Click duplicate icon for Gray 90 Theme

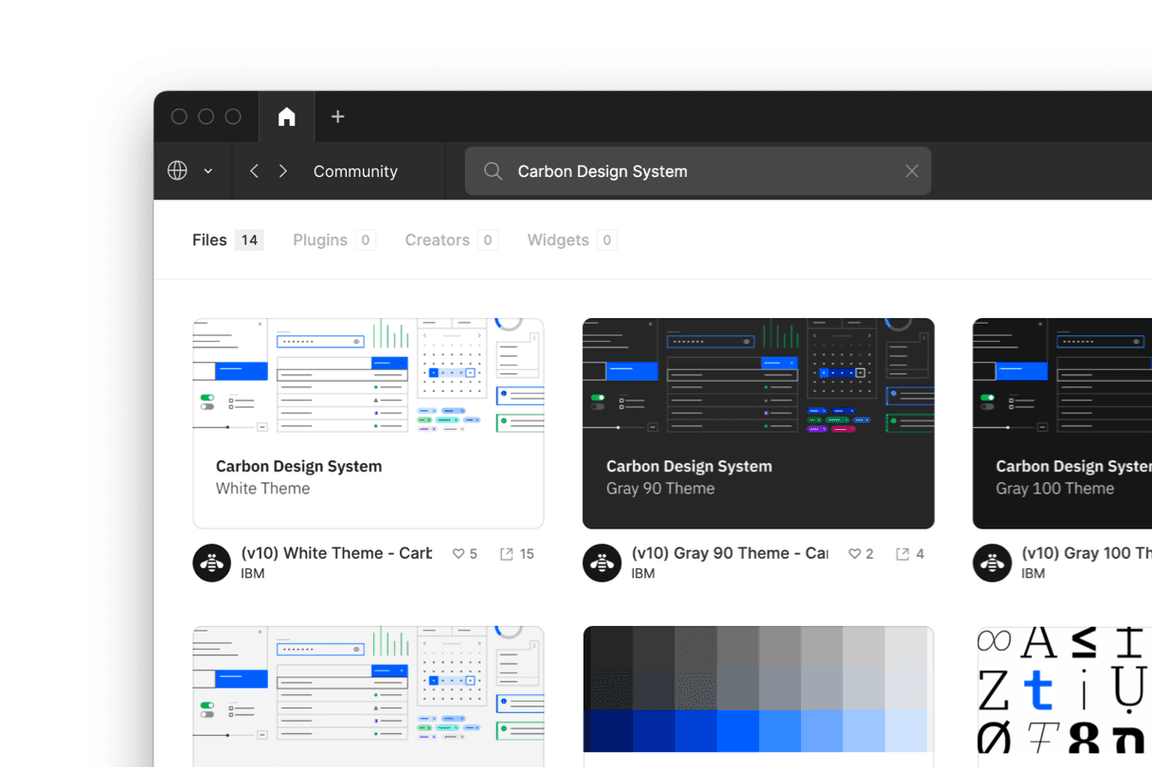[902, 554]
